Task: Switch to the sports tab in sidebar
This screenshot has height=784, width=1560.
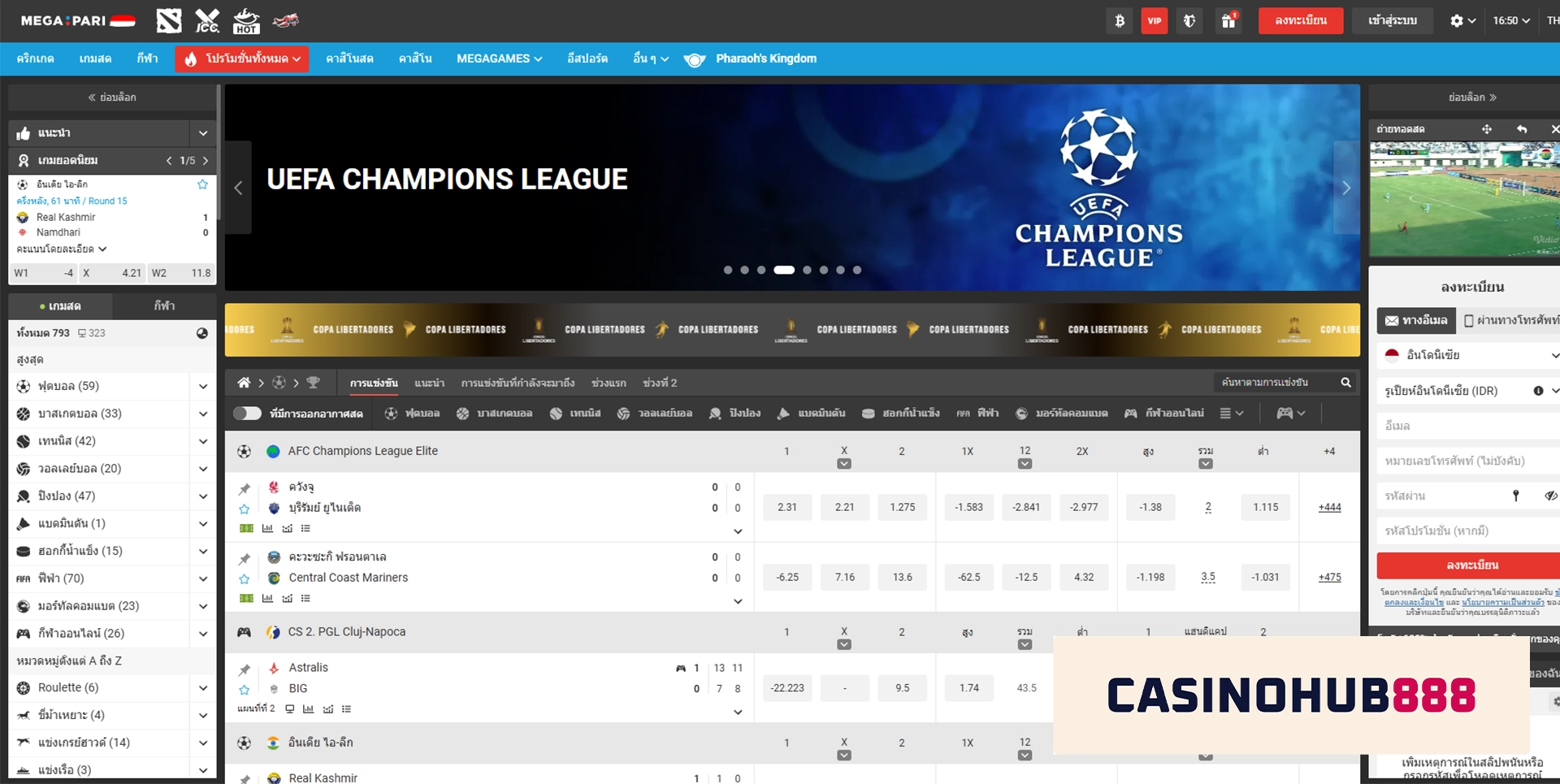Action: pos(165,306)
